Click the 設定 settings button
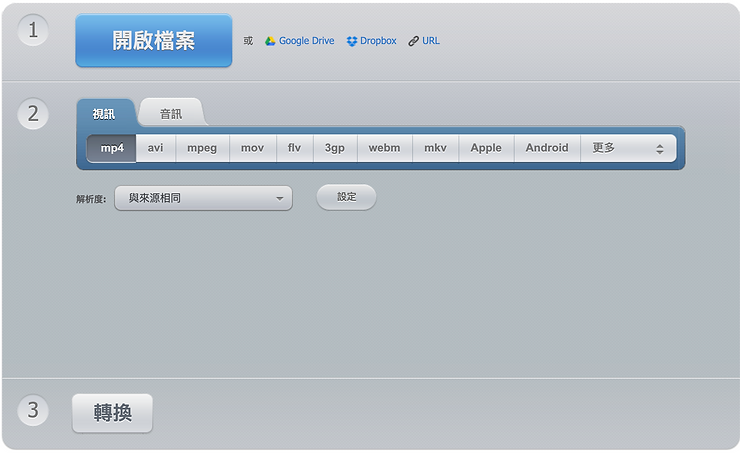The width and height of the screenshot is (740, 454). 346,197
